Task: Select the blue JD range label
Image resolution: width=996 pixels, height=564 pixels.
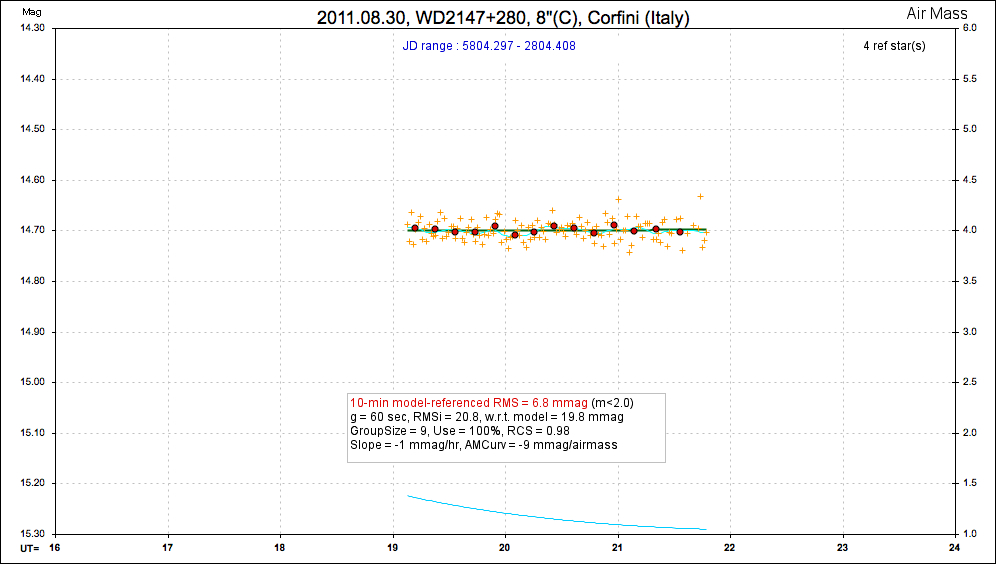Action: [489, 46]
